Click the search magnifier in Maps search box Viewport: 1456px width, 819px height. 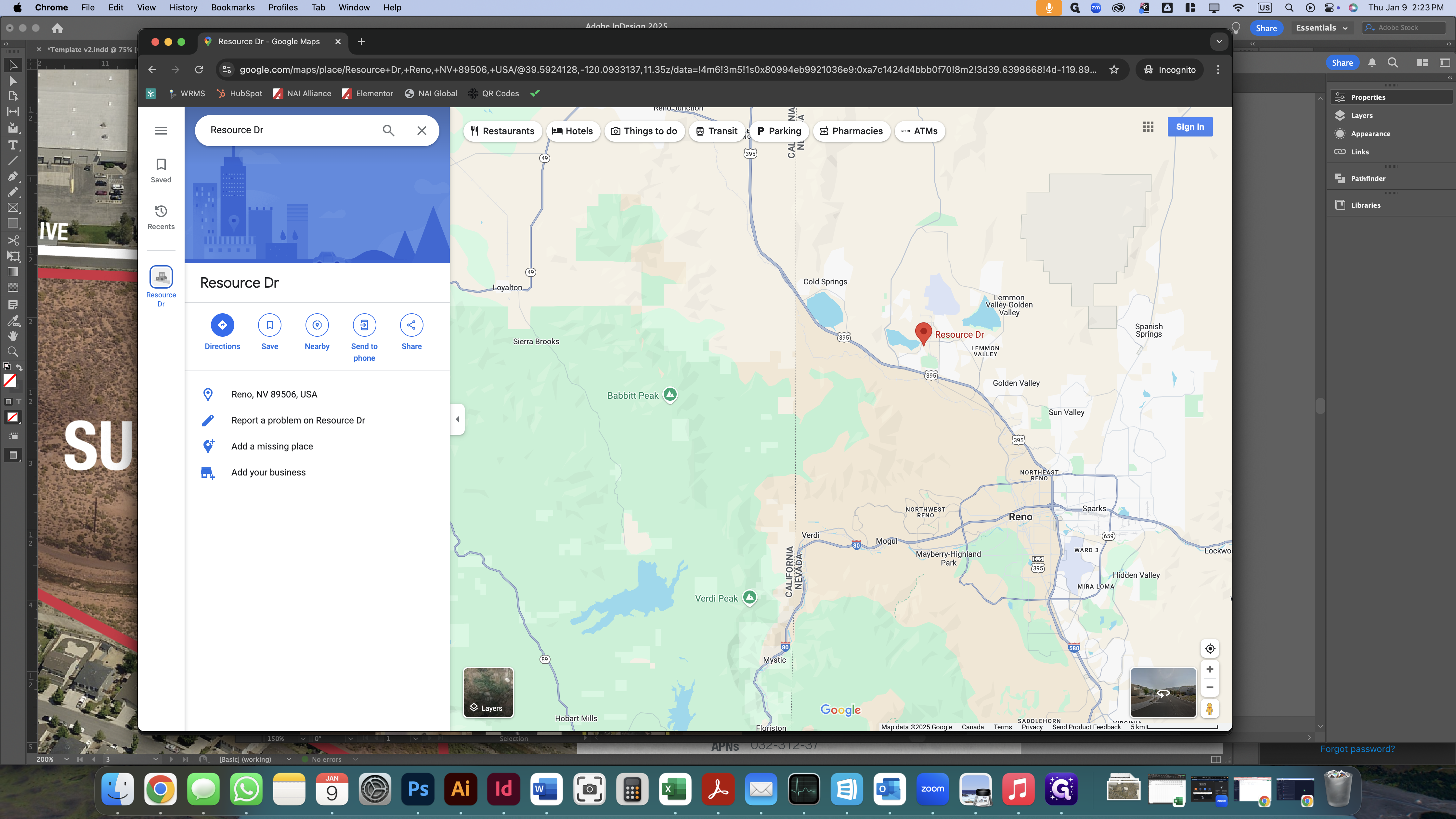[x=388, y=131]
